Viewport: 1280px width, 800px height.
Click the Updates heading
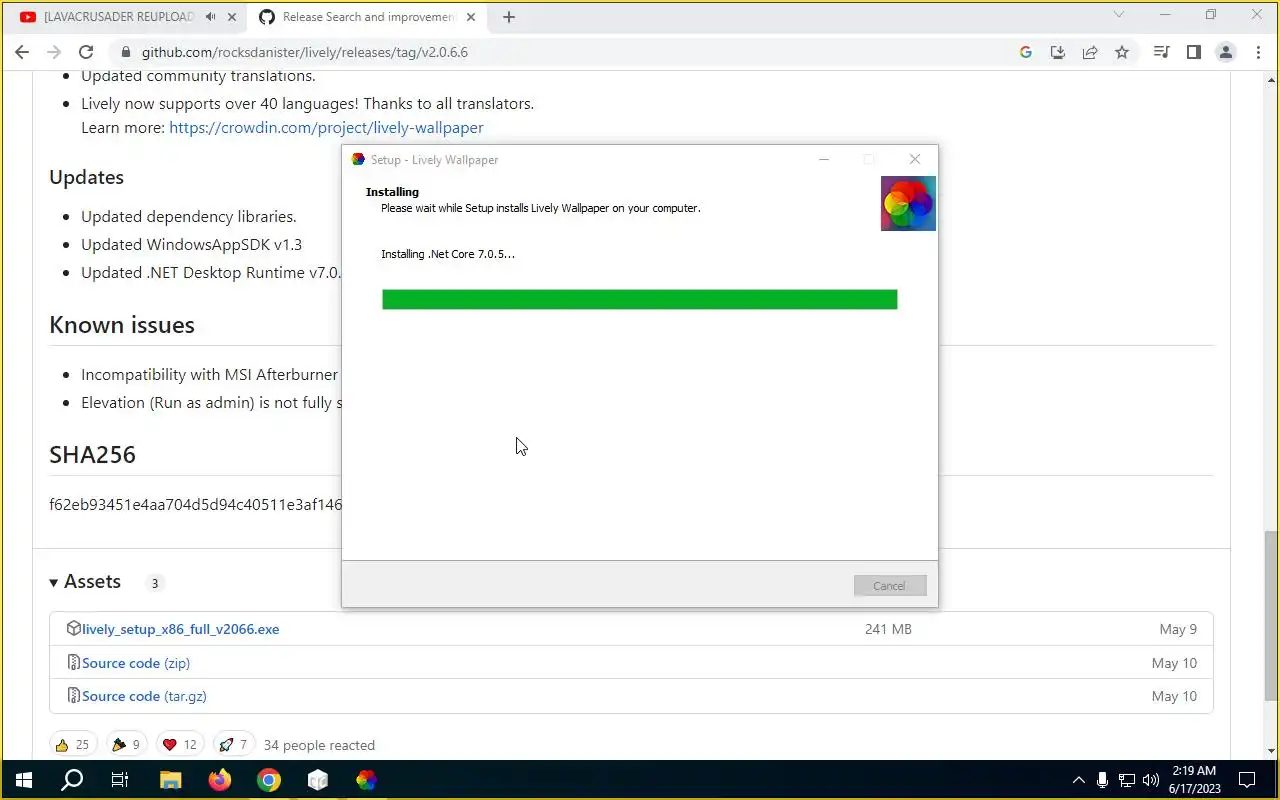(87, 177)
